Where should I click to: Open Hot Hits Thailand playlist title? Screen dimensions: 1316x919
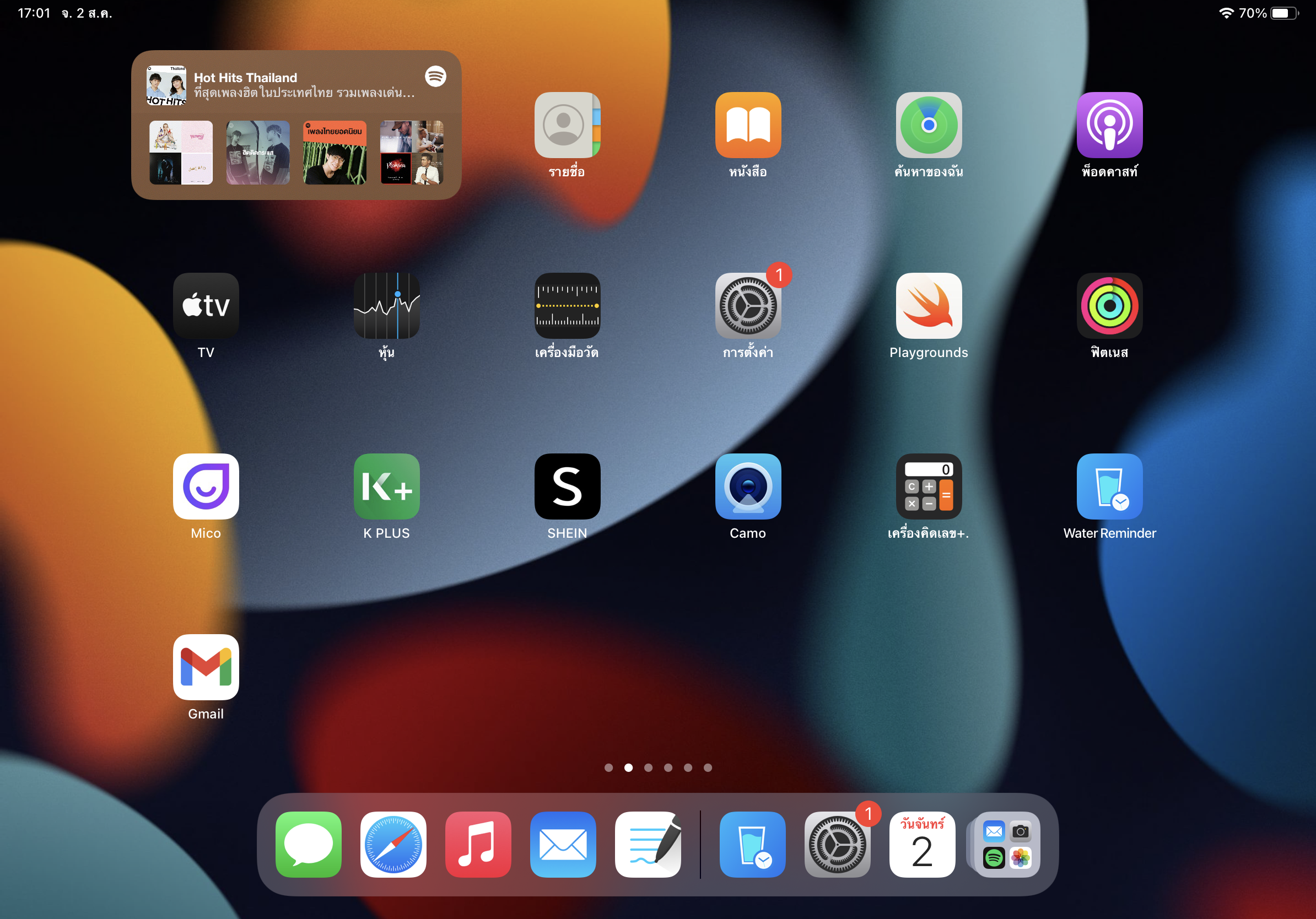tap(245, 78)
